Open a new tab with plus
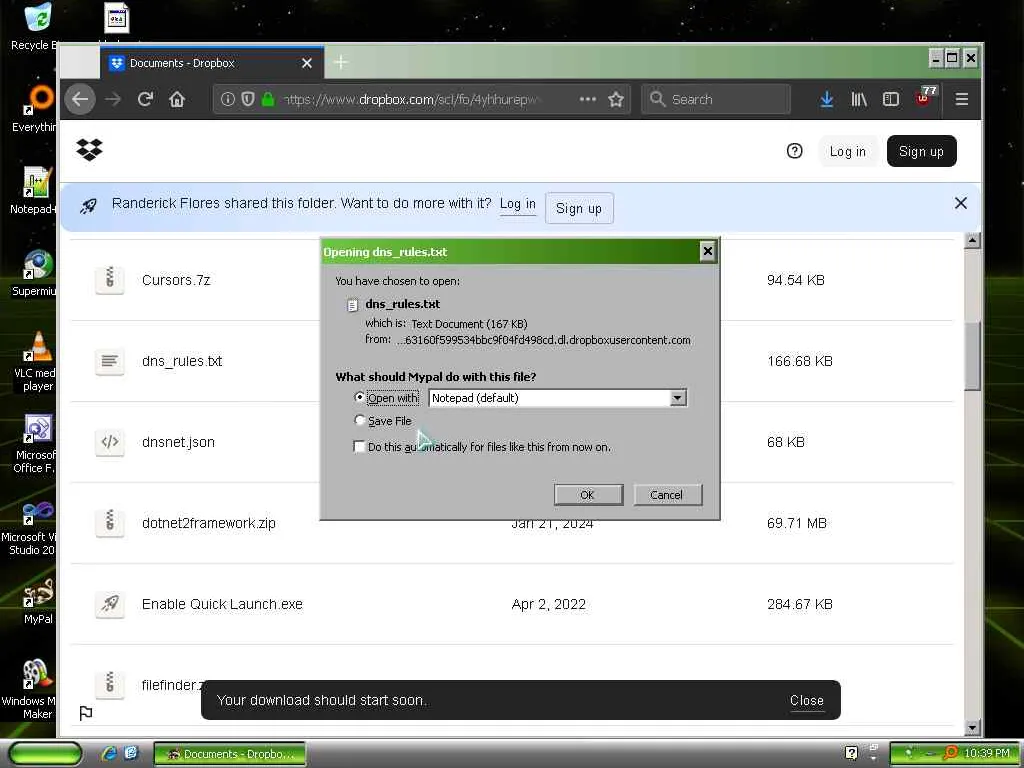This screenshot has width=1024, height=768. pos(341,63)
